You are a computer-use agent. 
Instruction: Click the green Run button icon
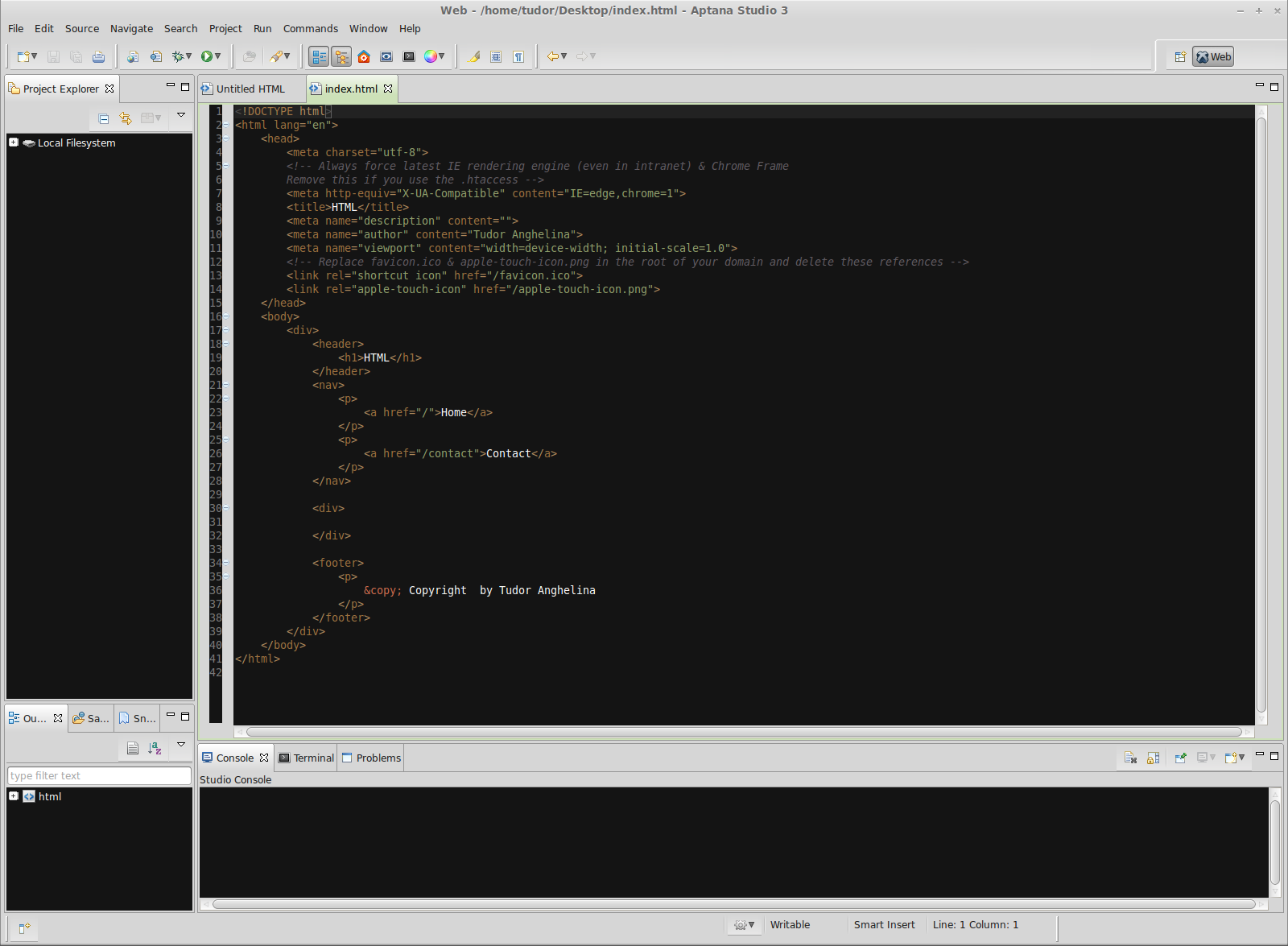click(x=207, y=56)
